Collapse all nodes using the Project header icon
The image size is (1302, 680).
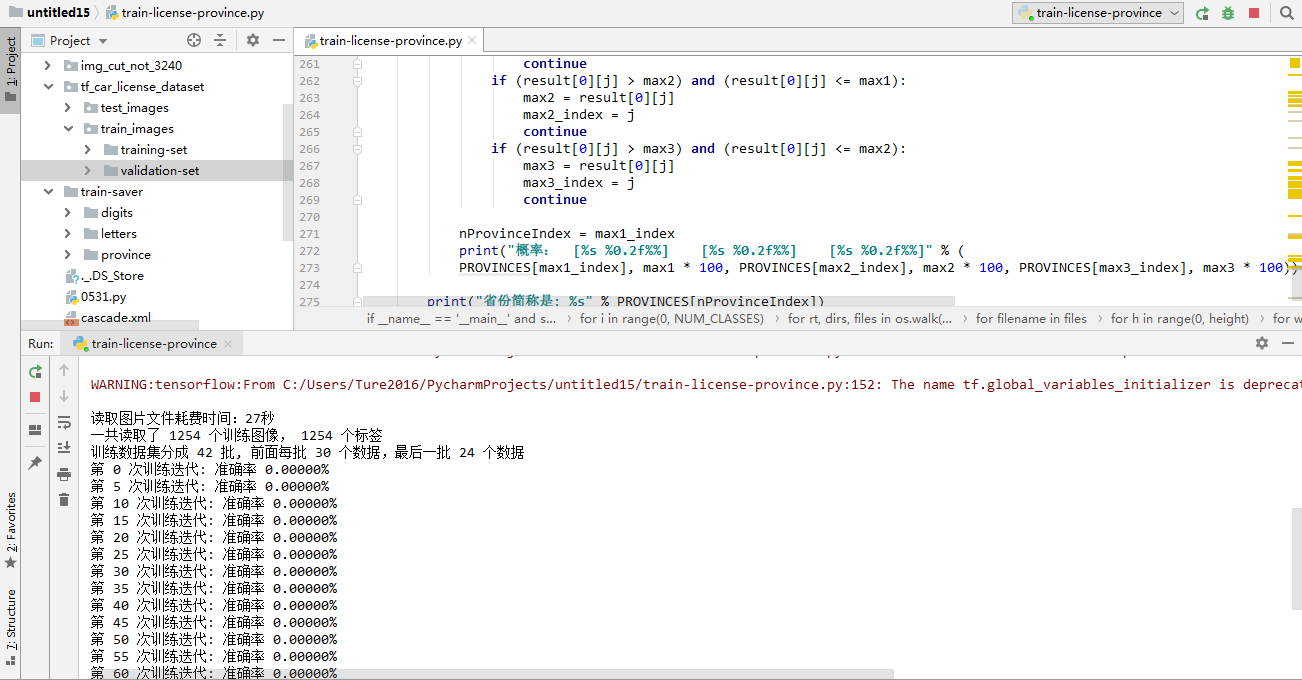220,40
